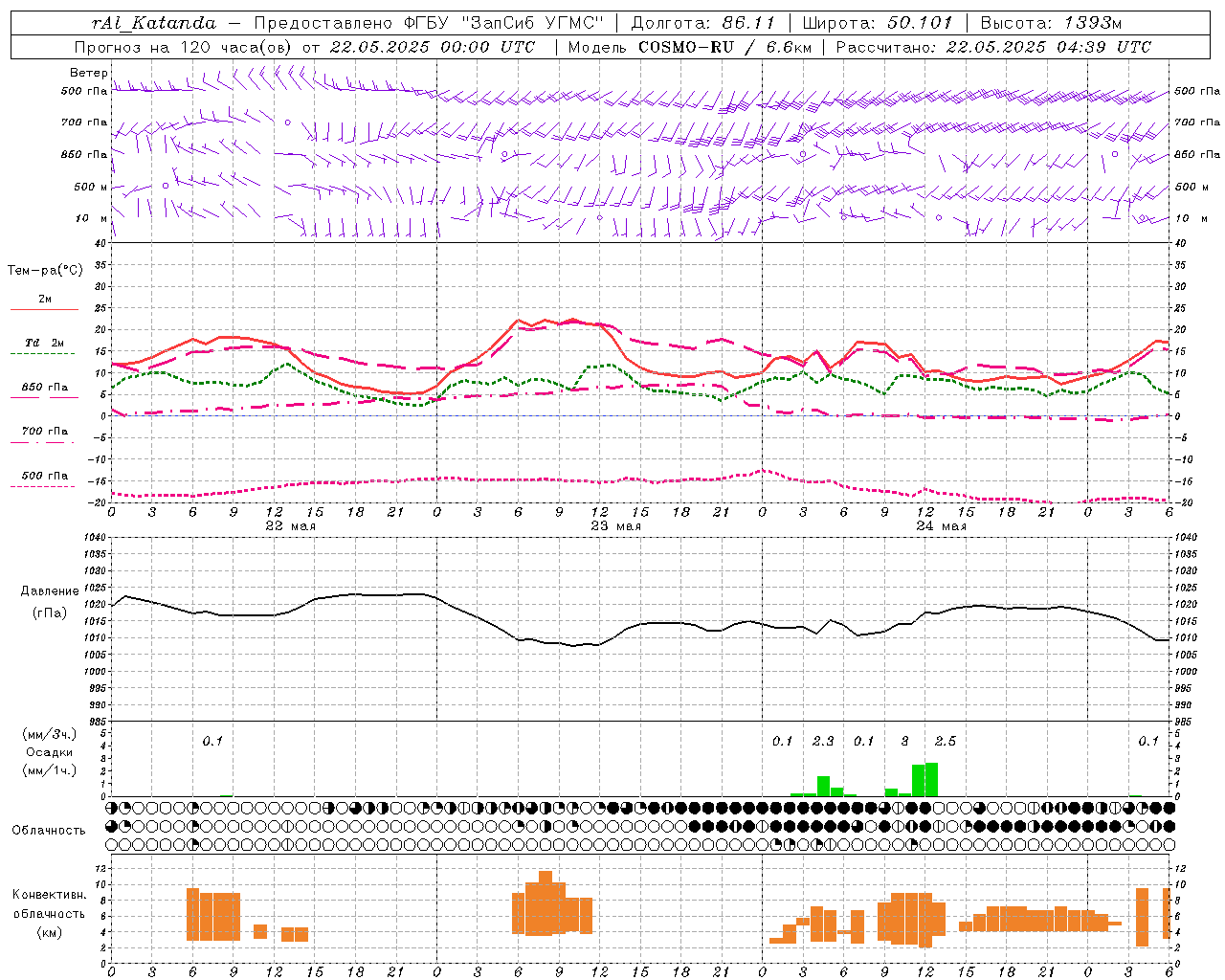Click the Широта: 50.101 field
This screenshot has height=980, width=1225.
tap(879, 23)
